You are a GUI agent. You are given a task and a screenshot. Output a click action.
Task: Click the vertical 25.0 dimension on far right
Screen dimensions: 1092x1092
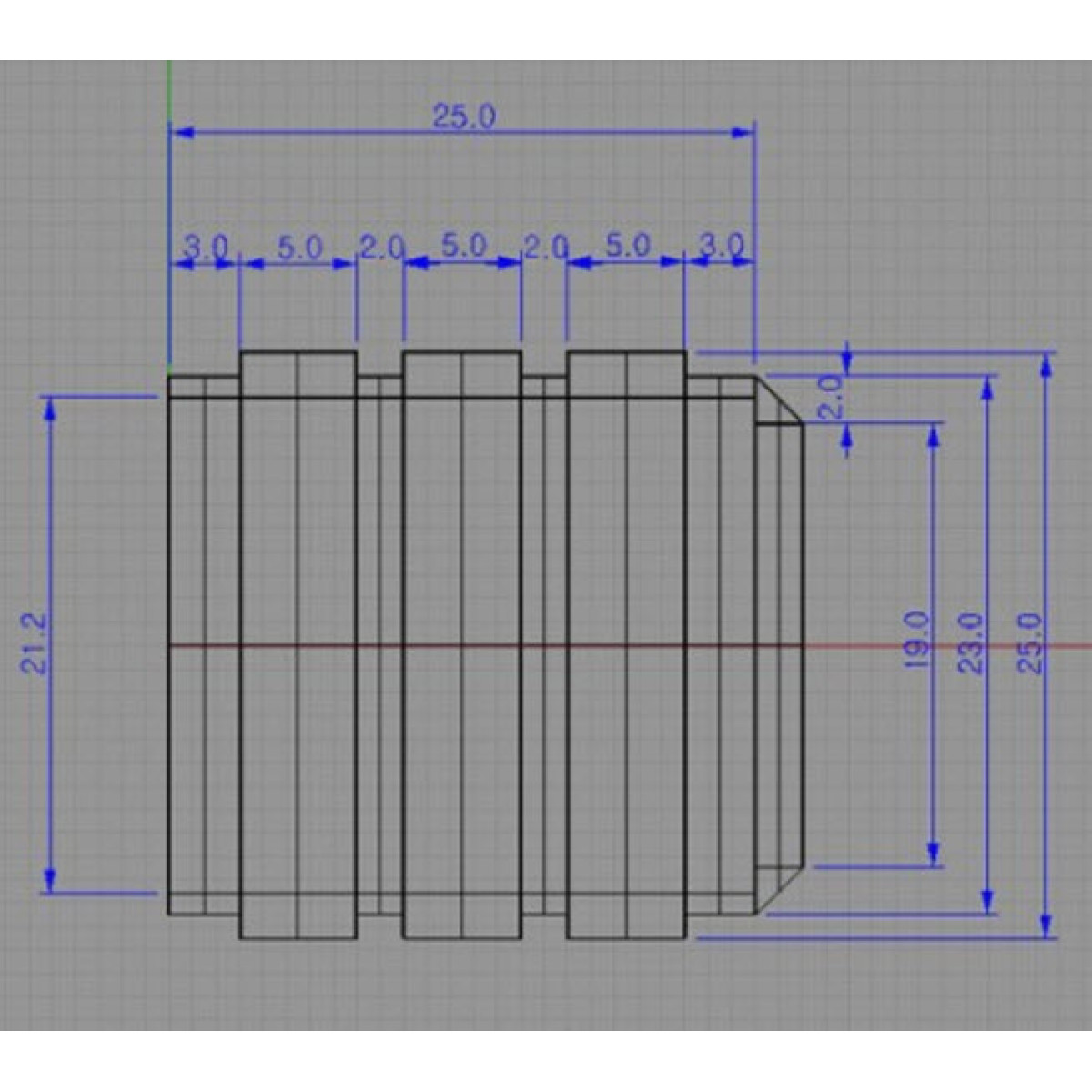(x=1029, y=642)
